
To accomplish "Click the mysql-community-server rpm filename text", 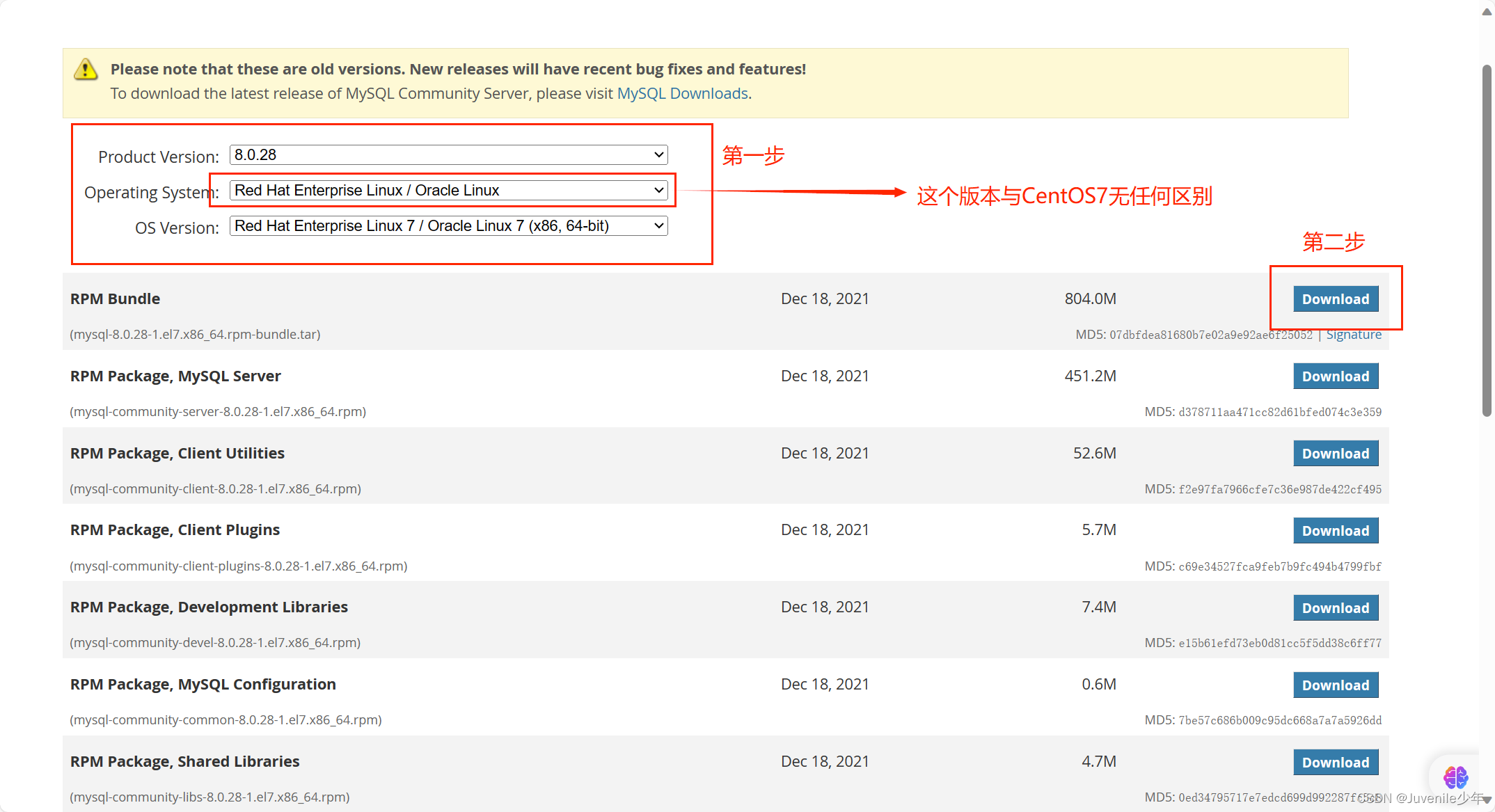I will [x=218, y=412].
